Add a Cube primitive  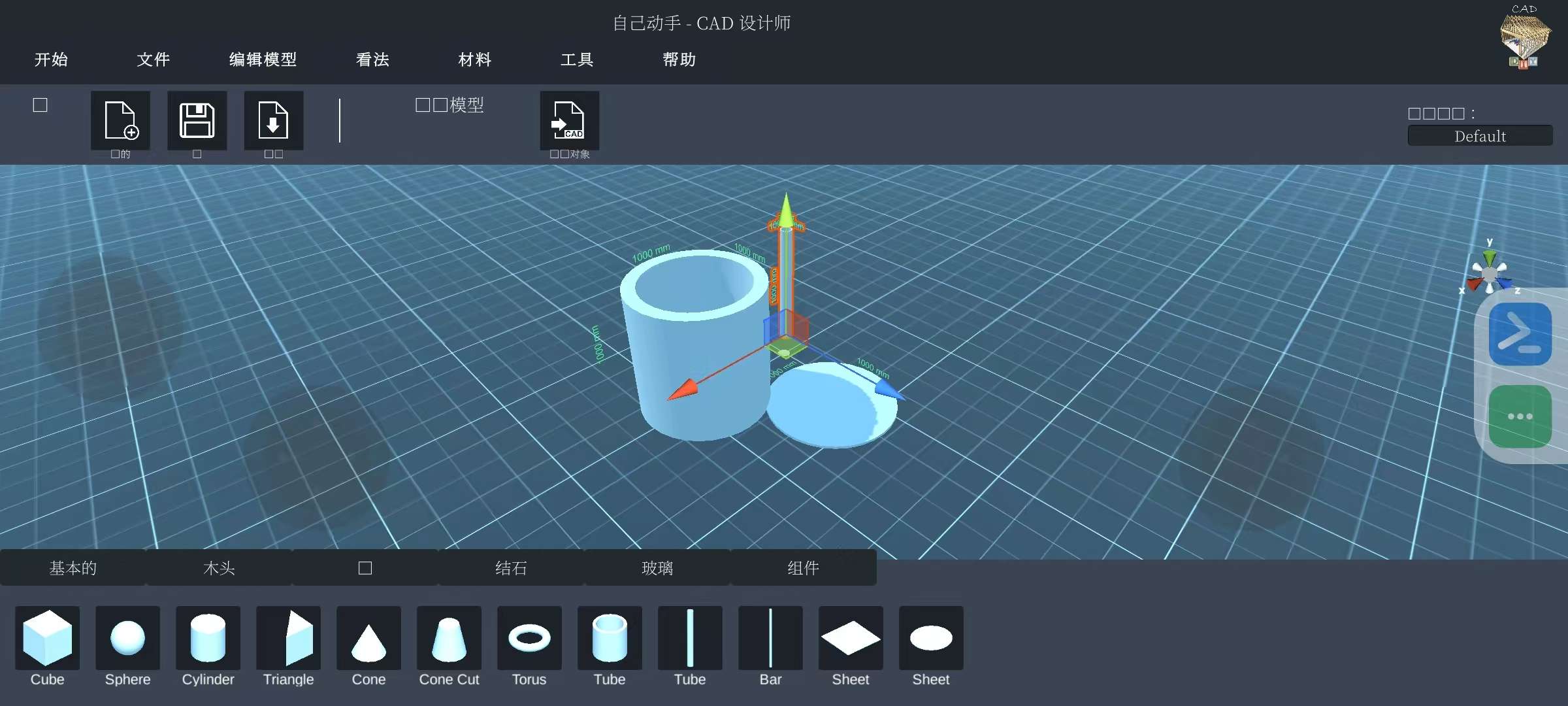pos(47,637)
